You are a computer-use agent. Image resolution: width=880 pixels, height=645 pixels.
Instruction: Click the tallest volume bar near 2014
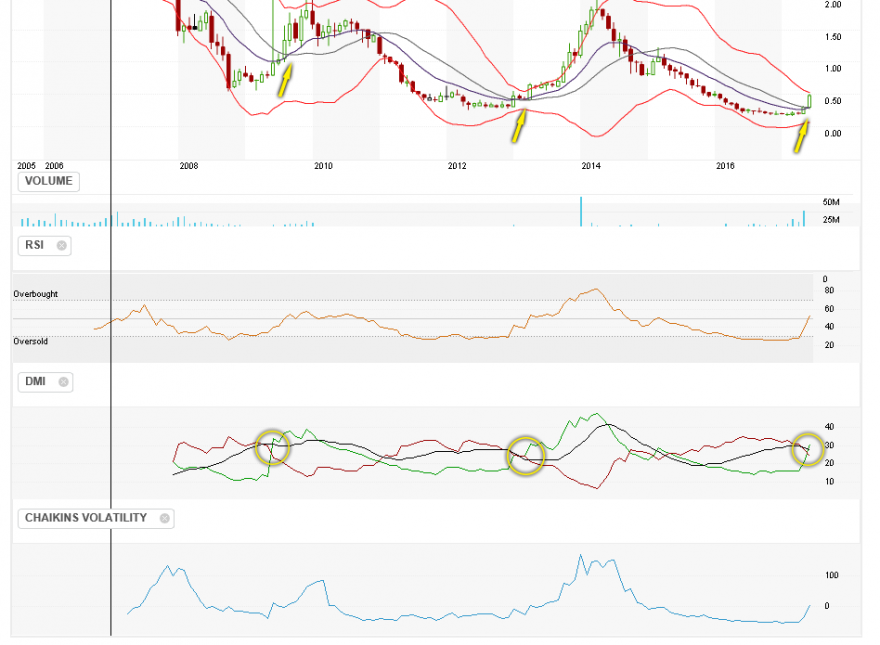[x=581, y=212]
